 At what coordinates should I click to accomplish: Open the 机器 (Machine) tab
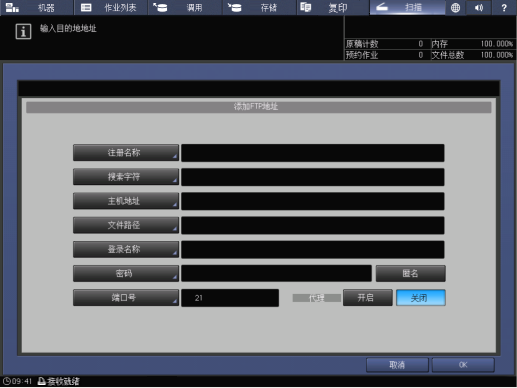pos(37,7)
